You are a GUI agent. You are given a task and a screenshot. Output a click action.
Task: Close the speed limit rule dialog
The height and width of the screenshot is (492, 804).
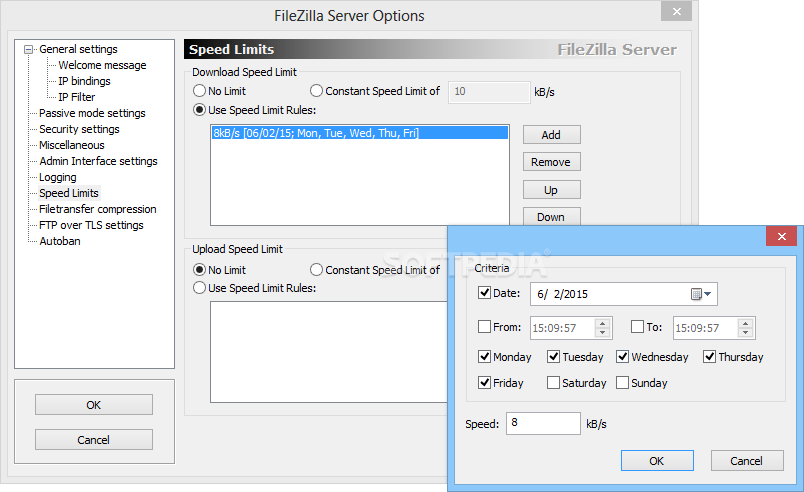click(781, 237)
